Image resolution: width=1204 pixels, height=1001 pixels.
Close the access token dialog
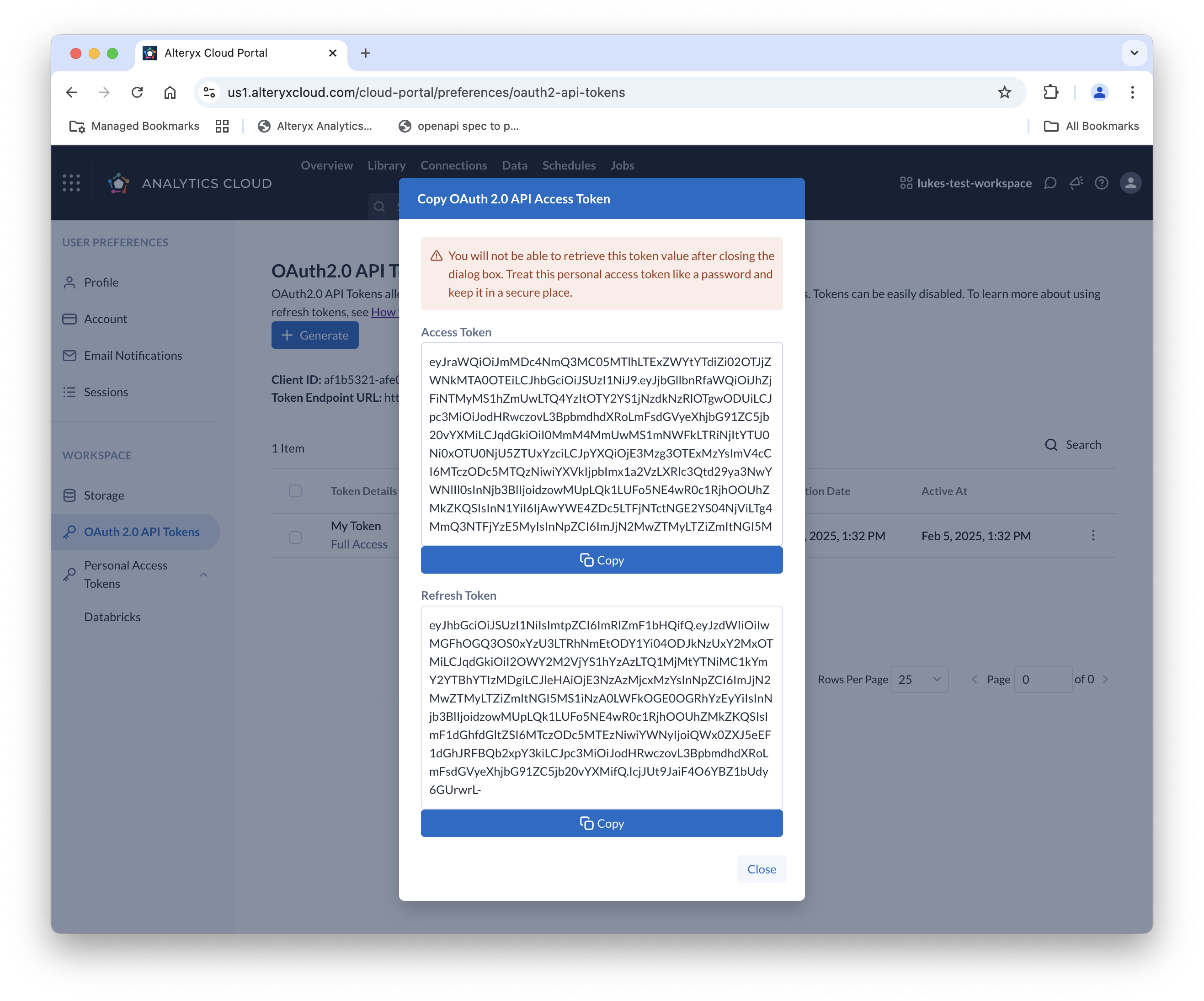(762, 868)
